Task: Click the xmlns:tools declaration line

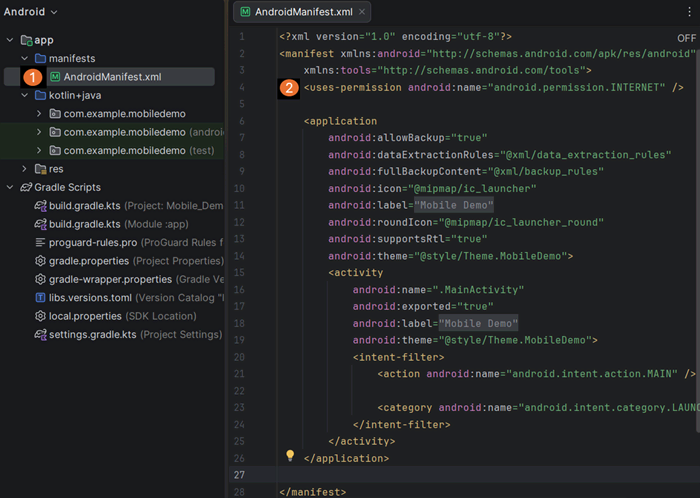Action: click(447, 71)
